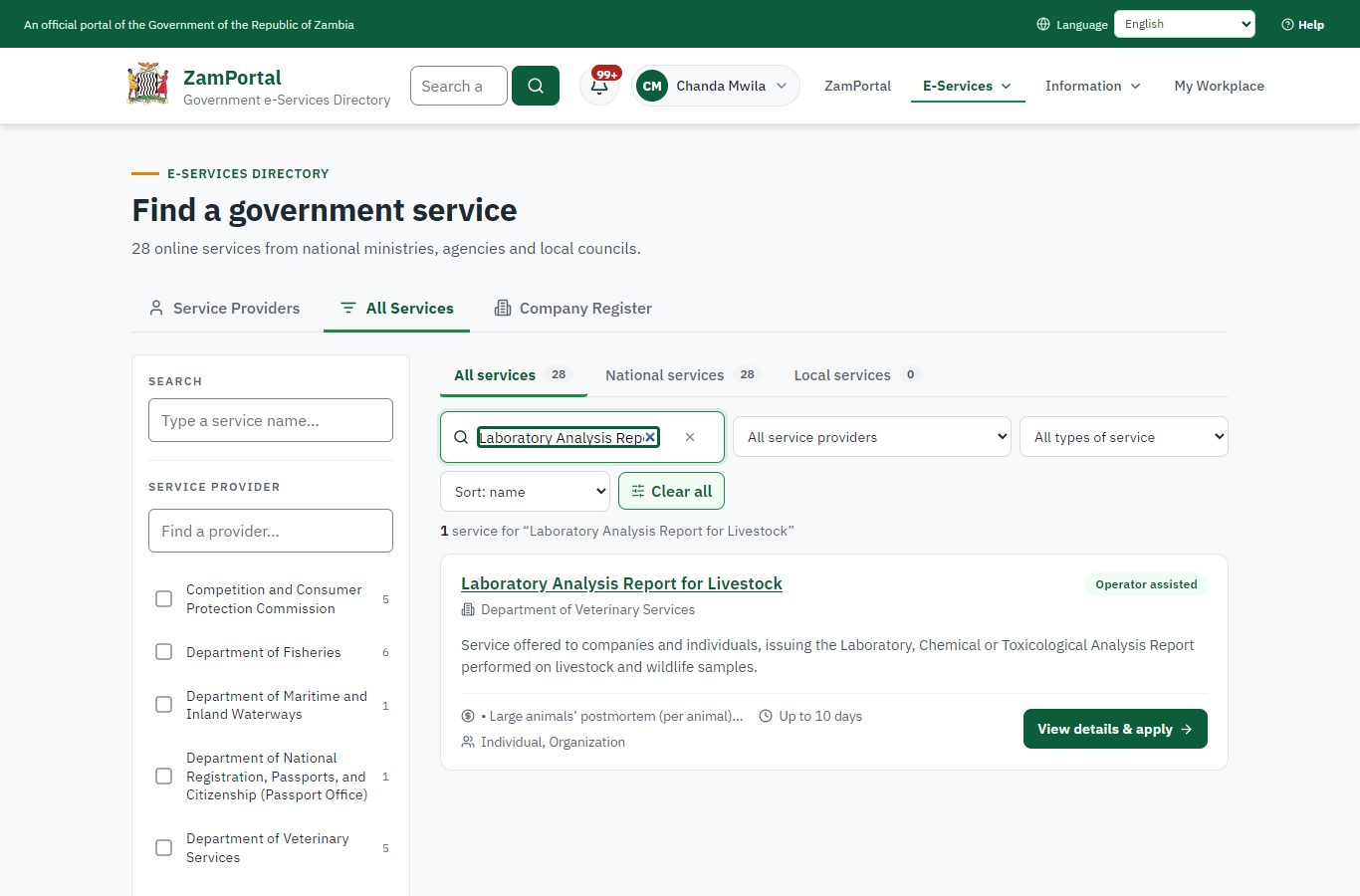Click the fee dollar icon on service card
Image resolution: width=1360 pixels, height=896 pixels.
(x=468, y=716)
